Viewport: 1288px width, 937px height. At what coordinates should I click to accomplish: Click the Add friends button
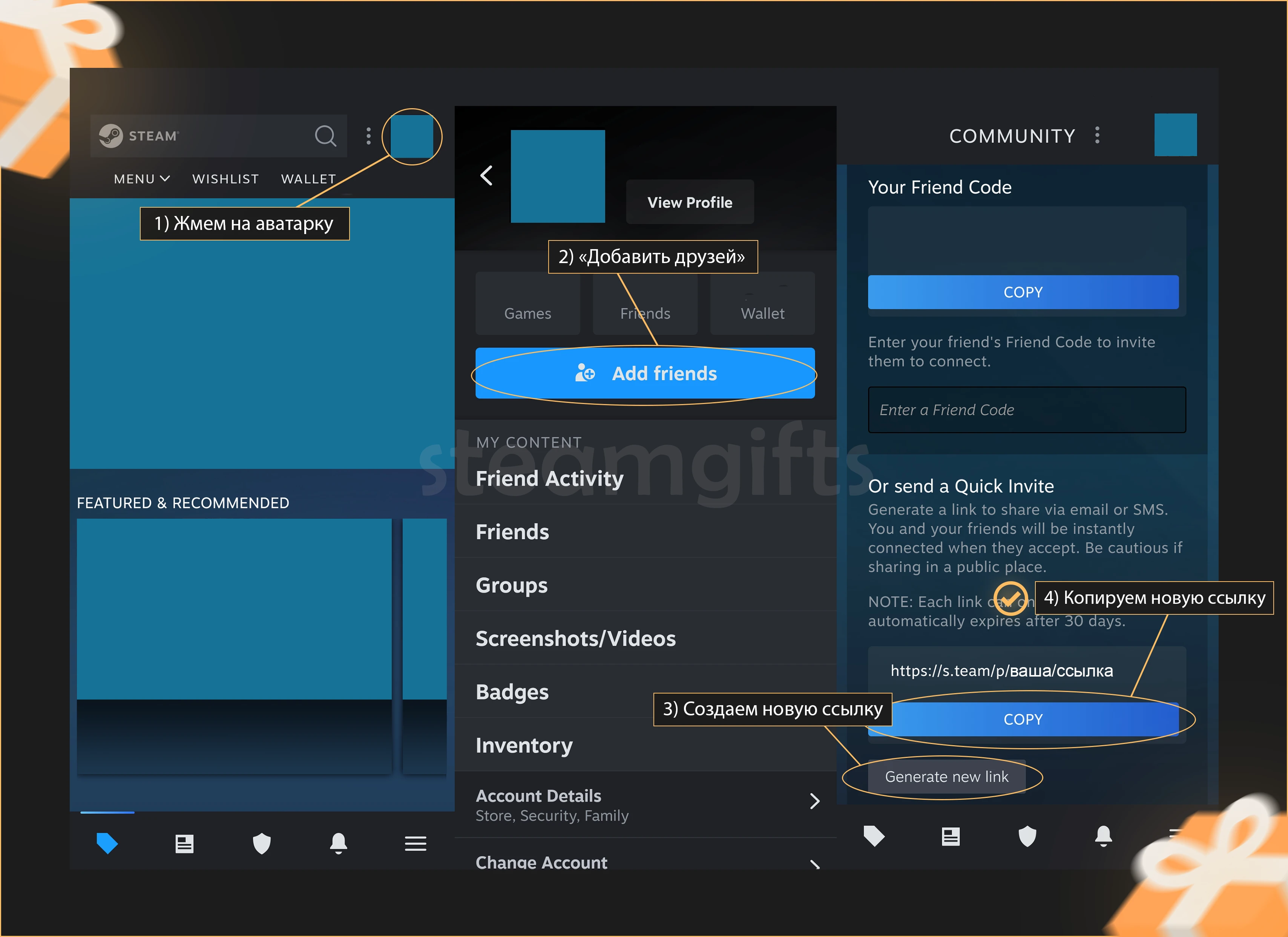click(x=645, y=373)
